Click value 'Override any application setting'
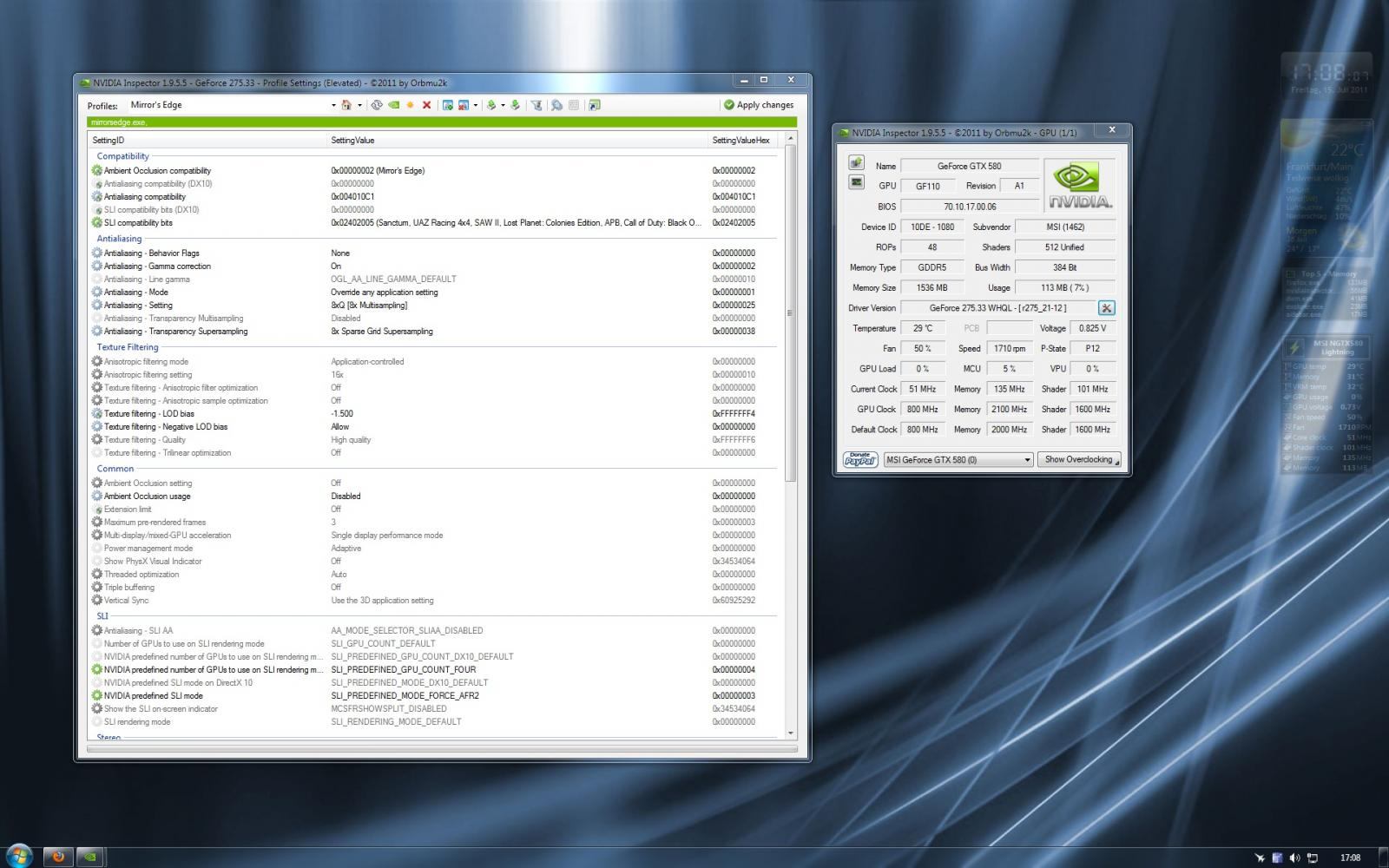1389x868 pixels. click(x=384, y=292)
